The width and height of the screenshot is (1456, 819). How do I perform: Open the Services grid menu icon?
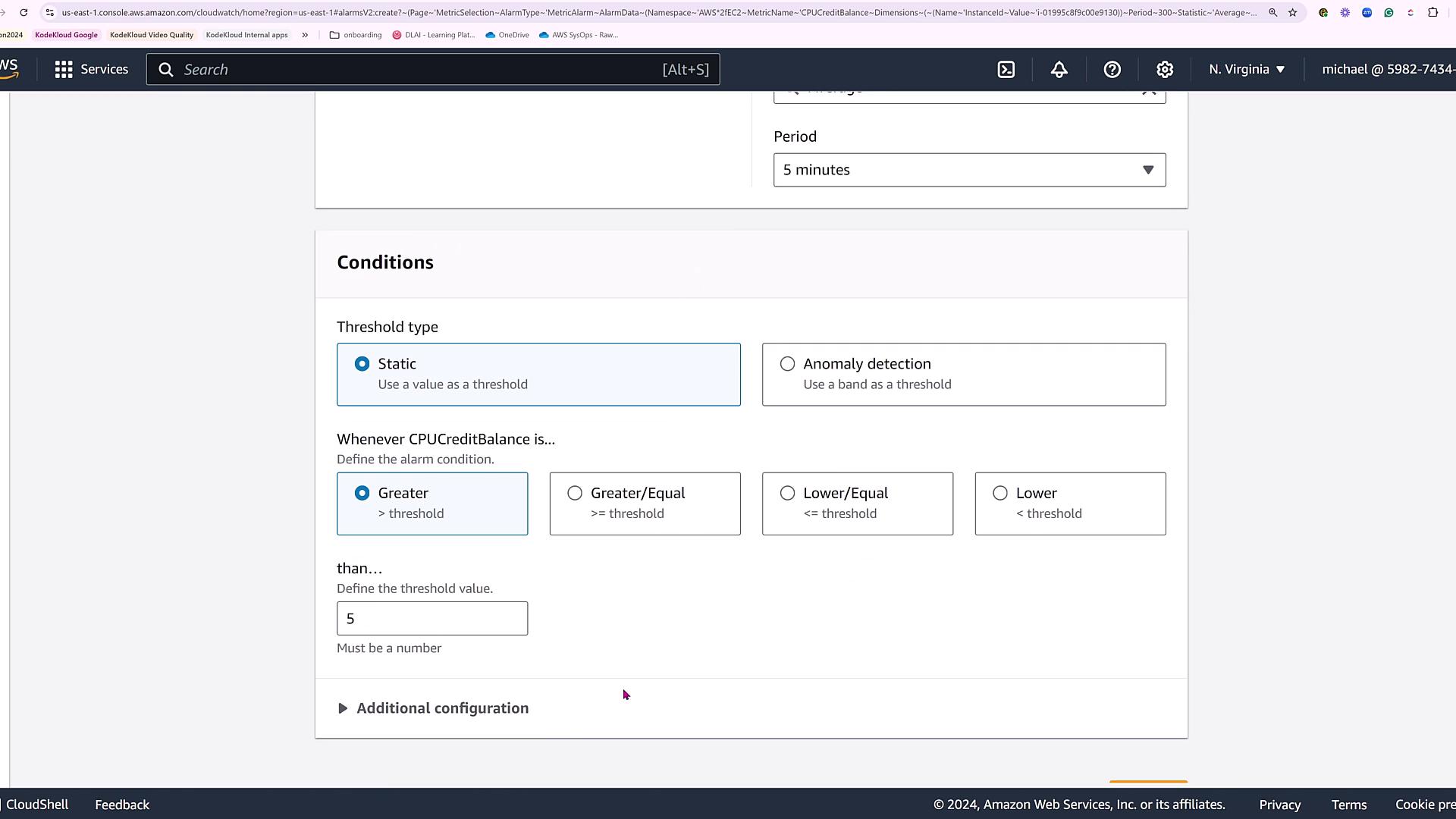[x=64, y=70]
